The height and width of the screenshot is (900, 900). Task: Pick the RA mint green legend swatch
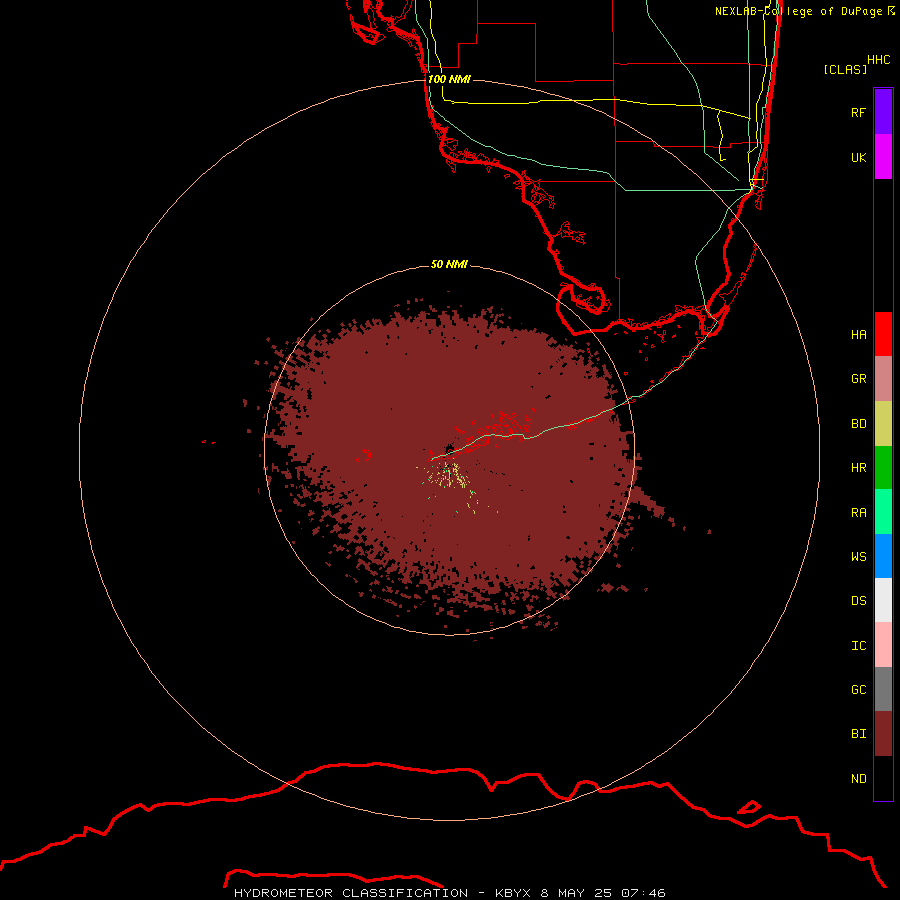click(x=883, y=512)
